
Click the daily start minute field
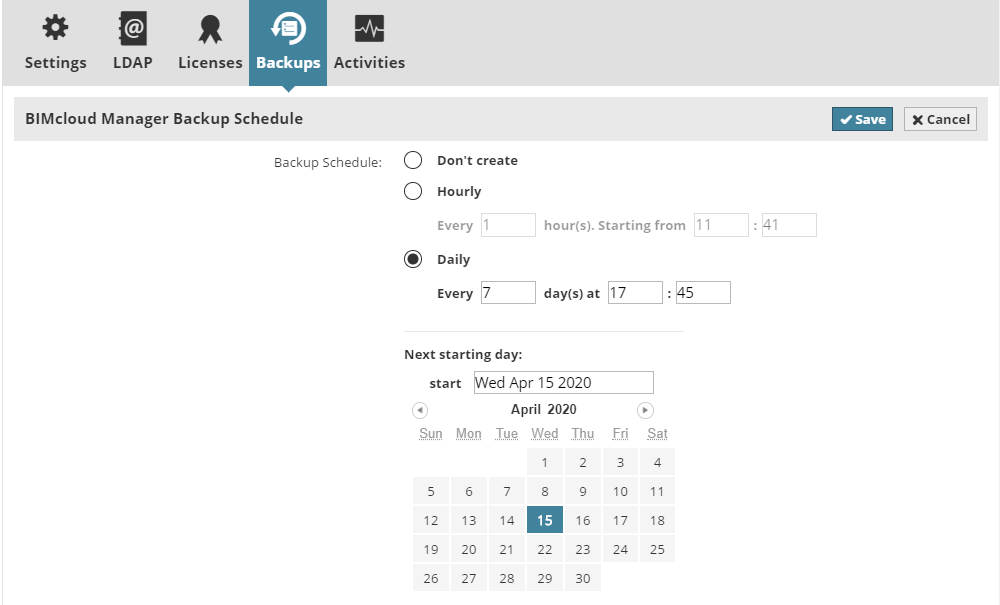pos(703,293)
